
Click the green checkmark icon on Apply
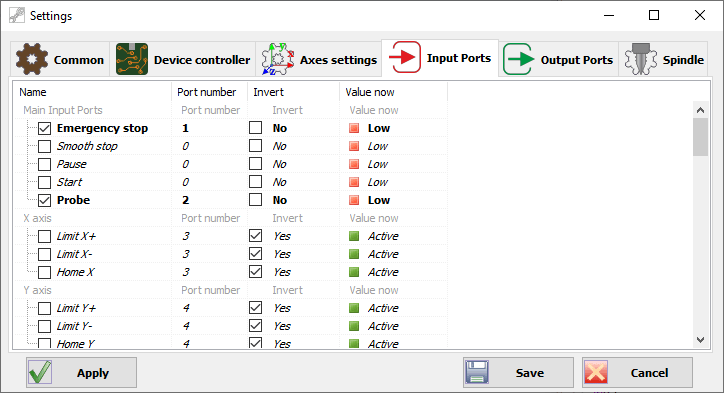coord(40,372)
